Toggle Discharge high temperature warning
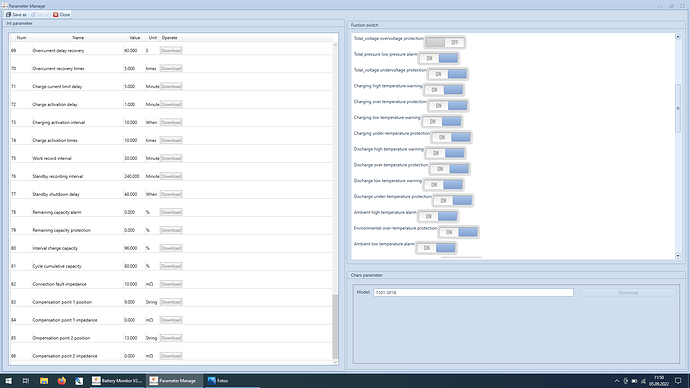The image size is (690, 388). (445, 153)
